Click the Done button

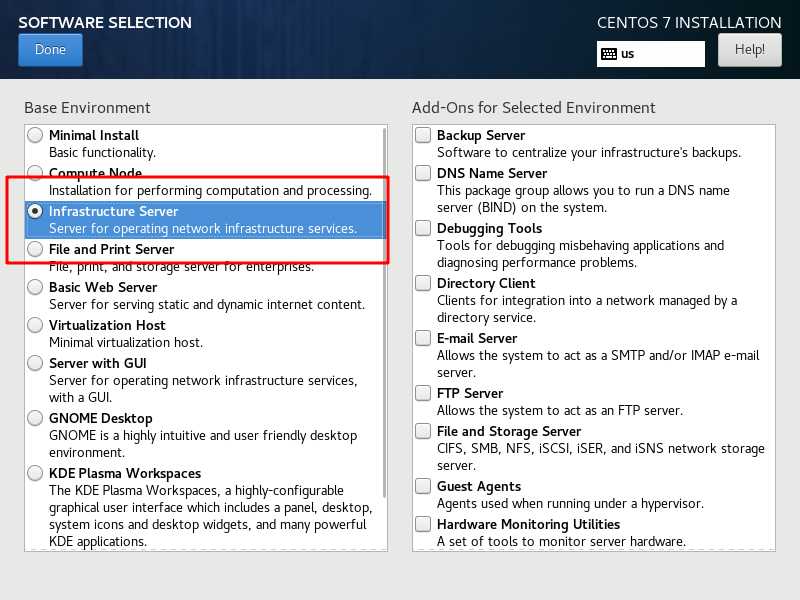click(50, 50)
